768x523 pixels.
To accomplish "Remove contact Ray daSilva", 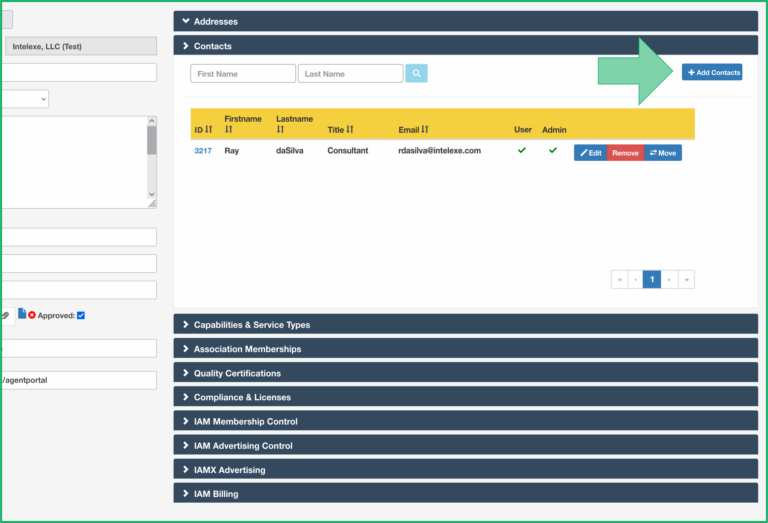I will coord(625,153).
